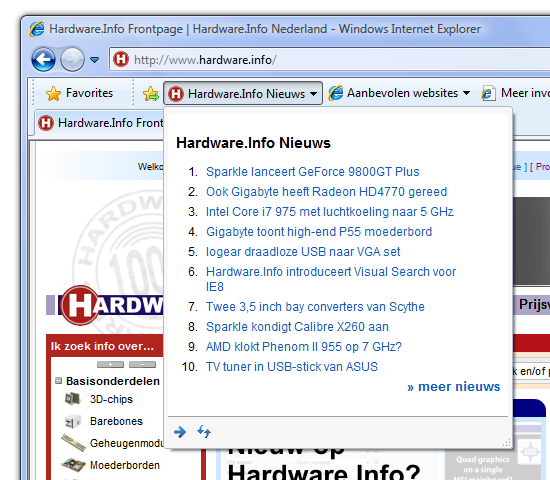Click the Meer invoegtoepassingen favorites bar item
The height and width of the screenshot is (480, 550).
516,93
